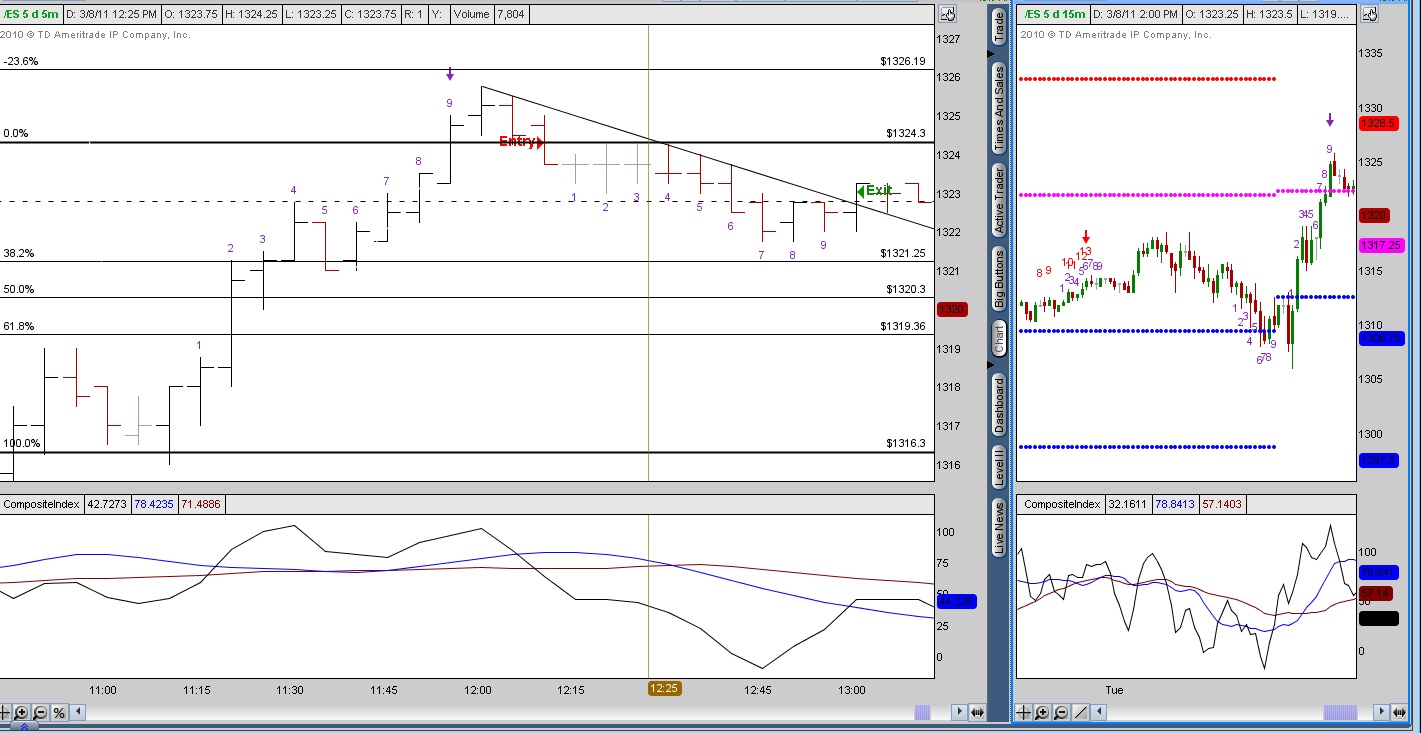This screenshot has height=733, width=1421.
Task: Zoom out on the 5m chart
Action: coord(40,712)
